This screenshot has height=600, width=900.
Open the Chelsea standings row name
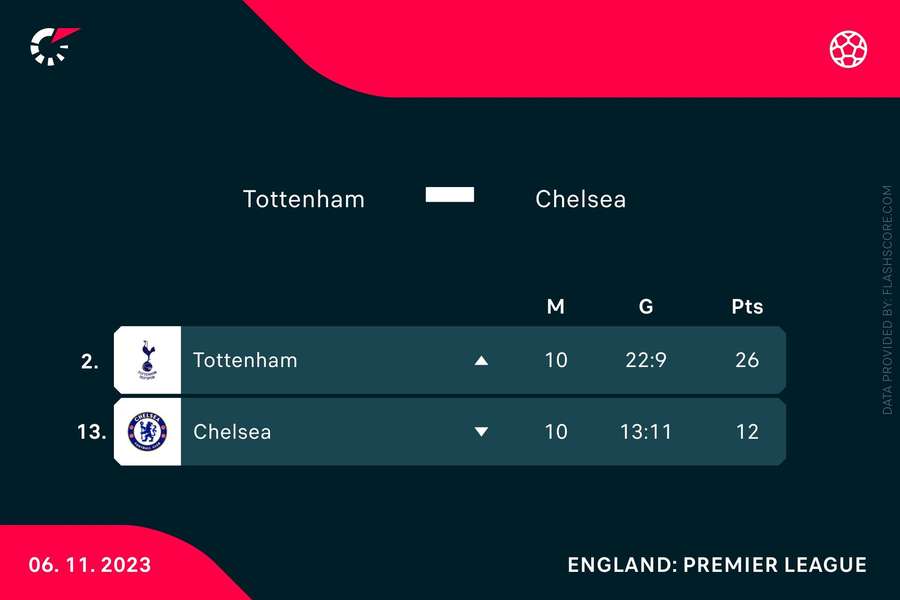coord(232,432)
